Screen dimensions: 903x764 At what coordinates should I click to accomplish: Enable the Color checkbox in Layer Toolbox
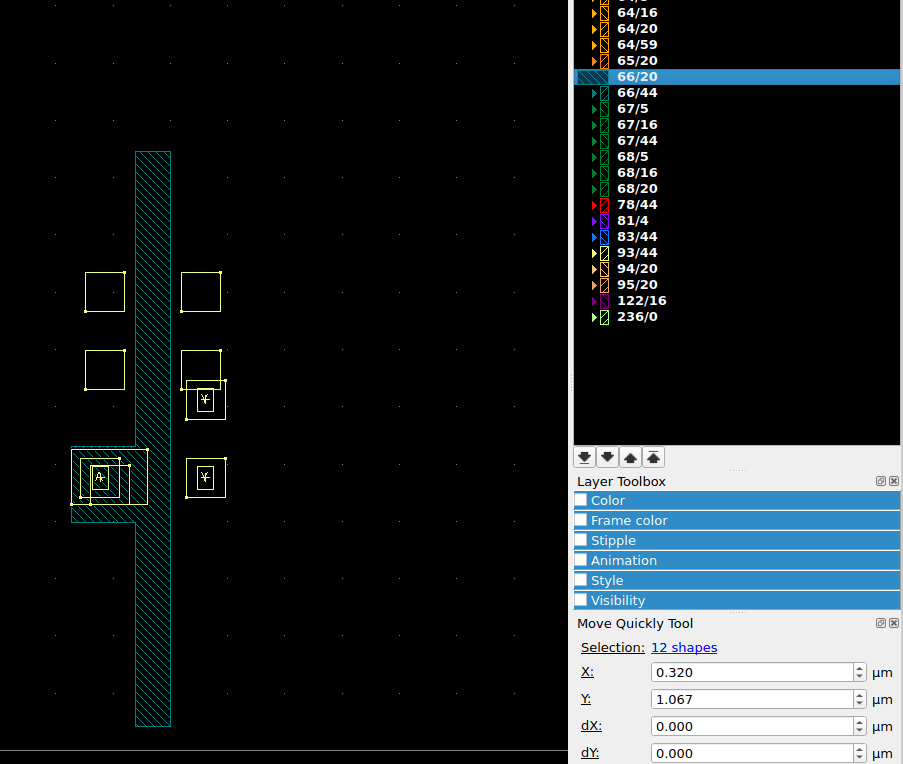coord(581,500)
